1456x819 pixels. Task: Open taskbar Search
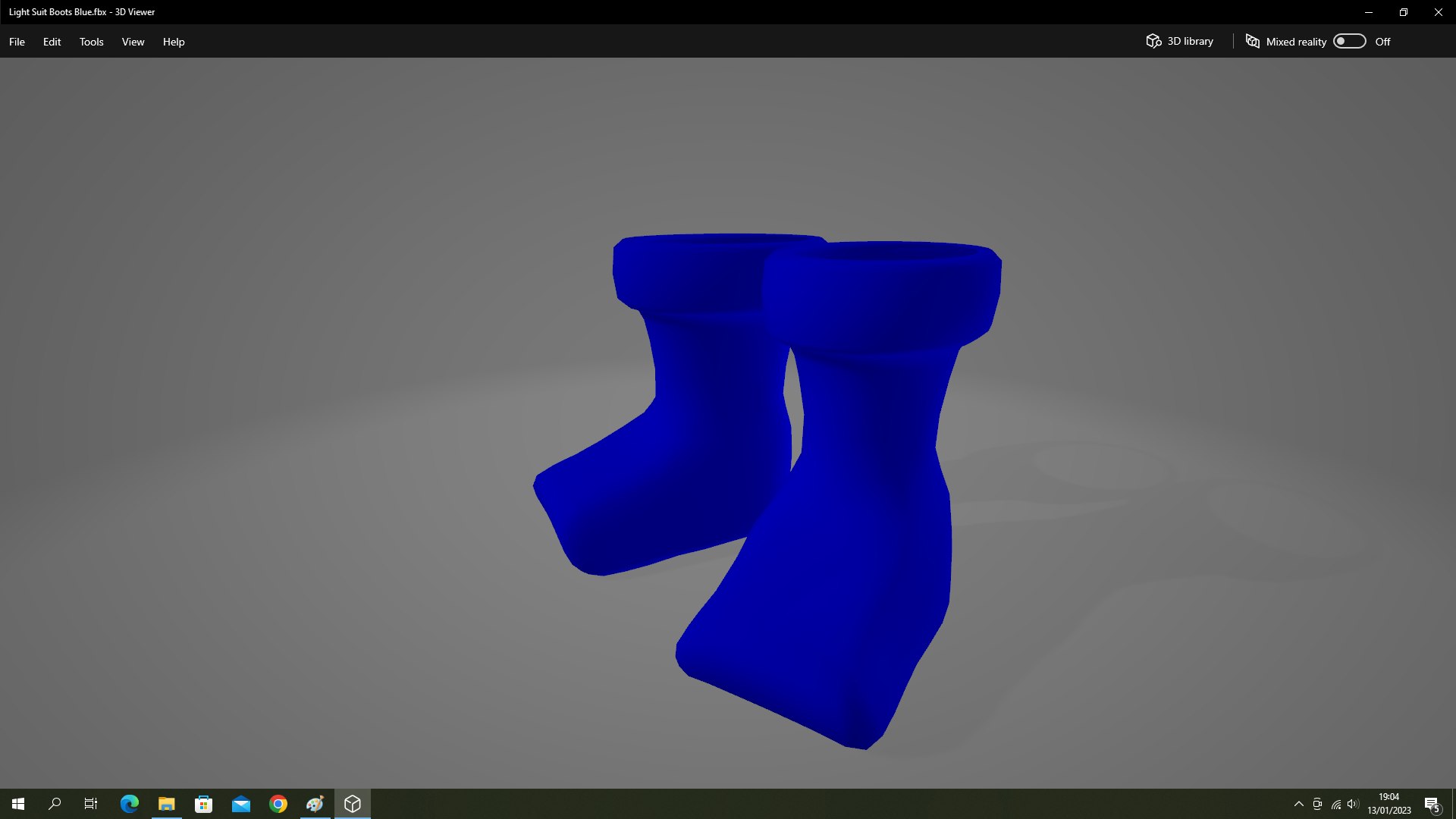tap(55, 804)
